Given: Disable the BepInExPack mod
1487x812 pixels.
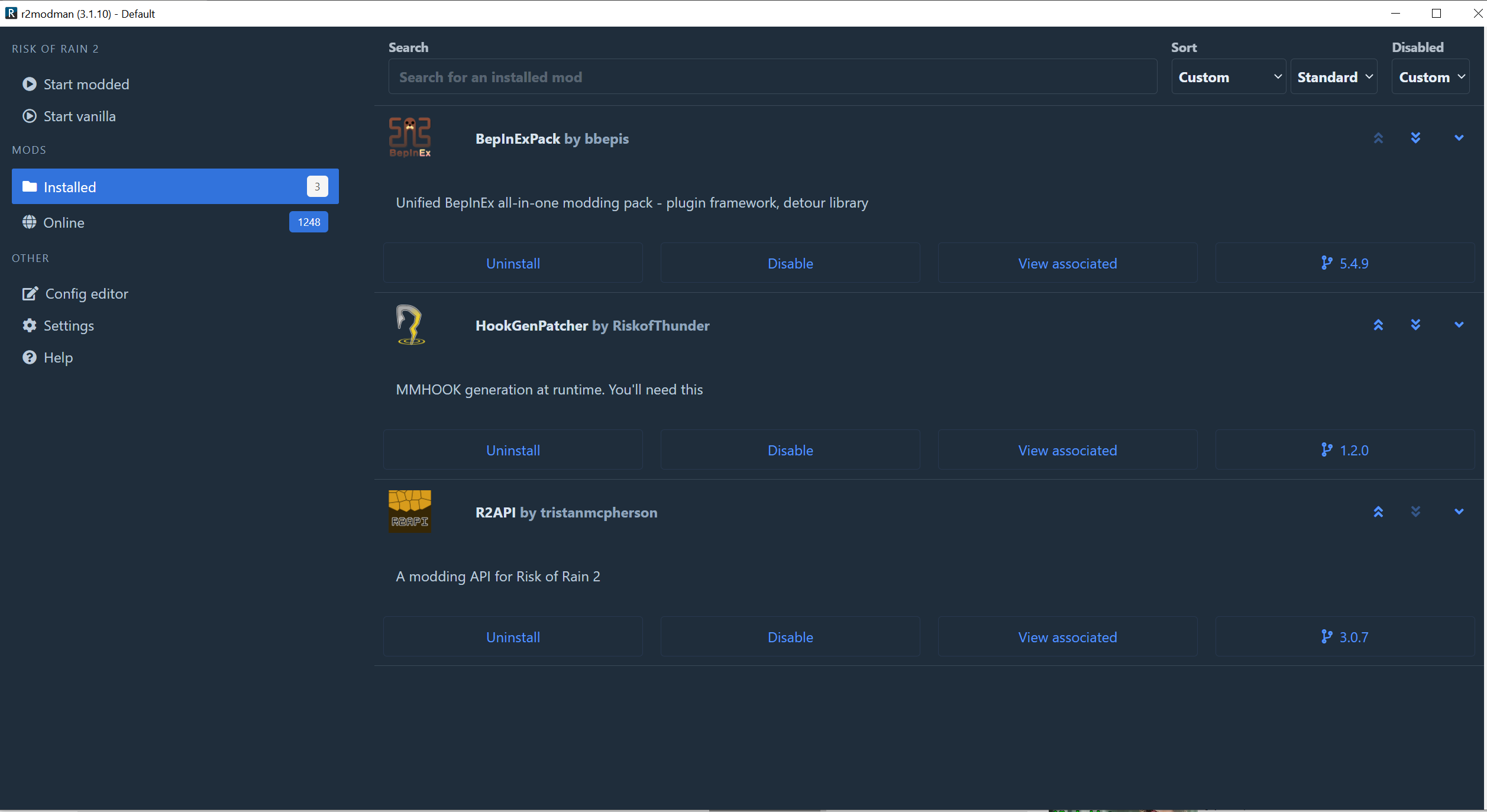Looking at the screenshot, I should [x=790, y=263].
